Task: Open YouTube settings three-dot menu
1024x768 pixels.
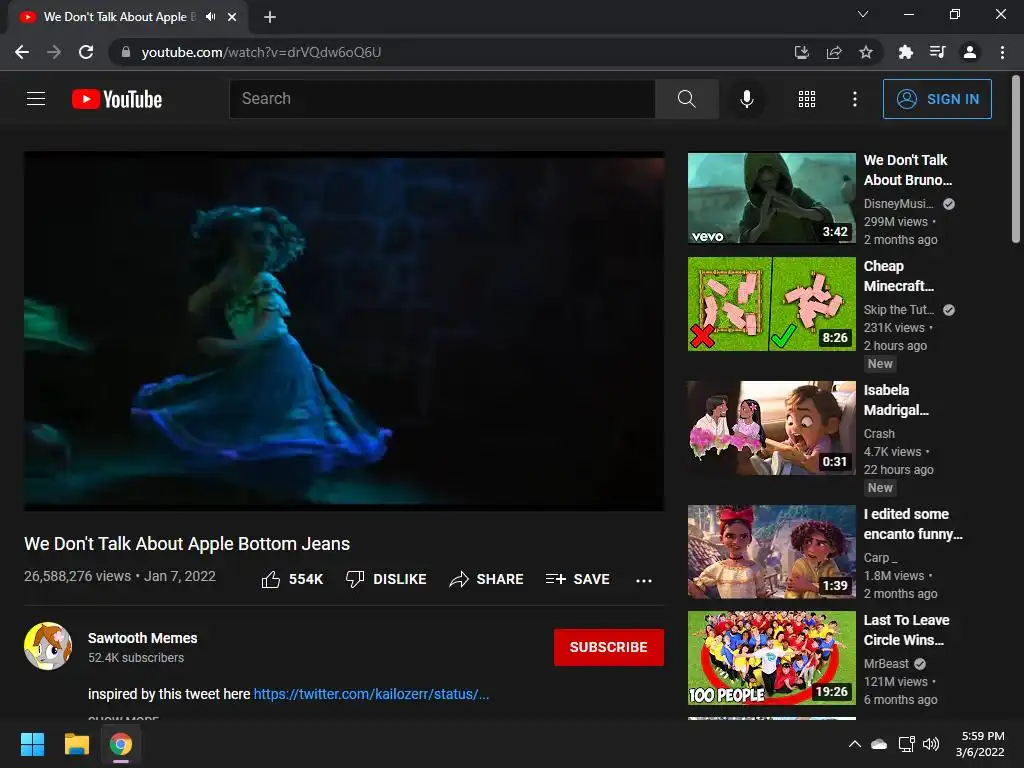Action: click(x=854, y=99)
